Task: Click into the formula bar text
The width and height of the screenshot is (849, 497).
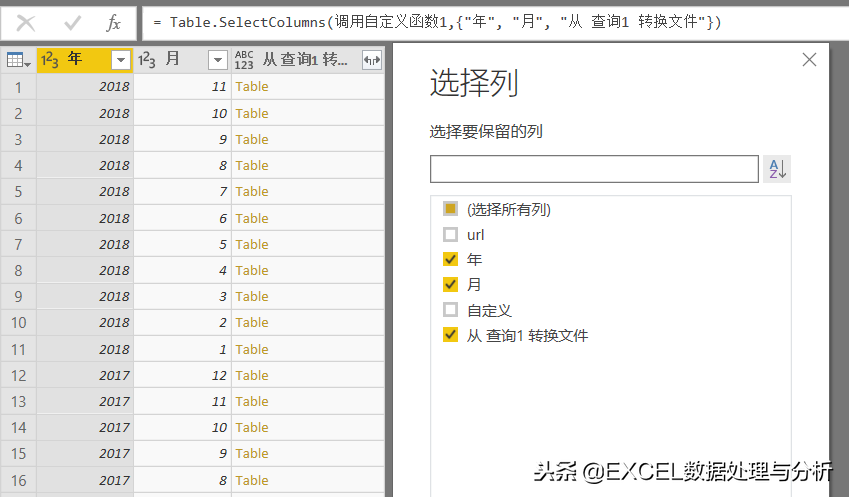Action: coord(437,22)
